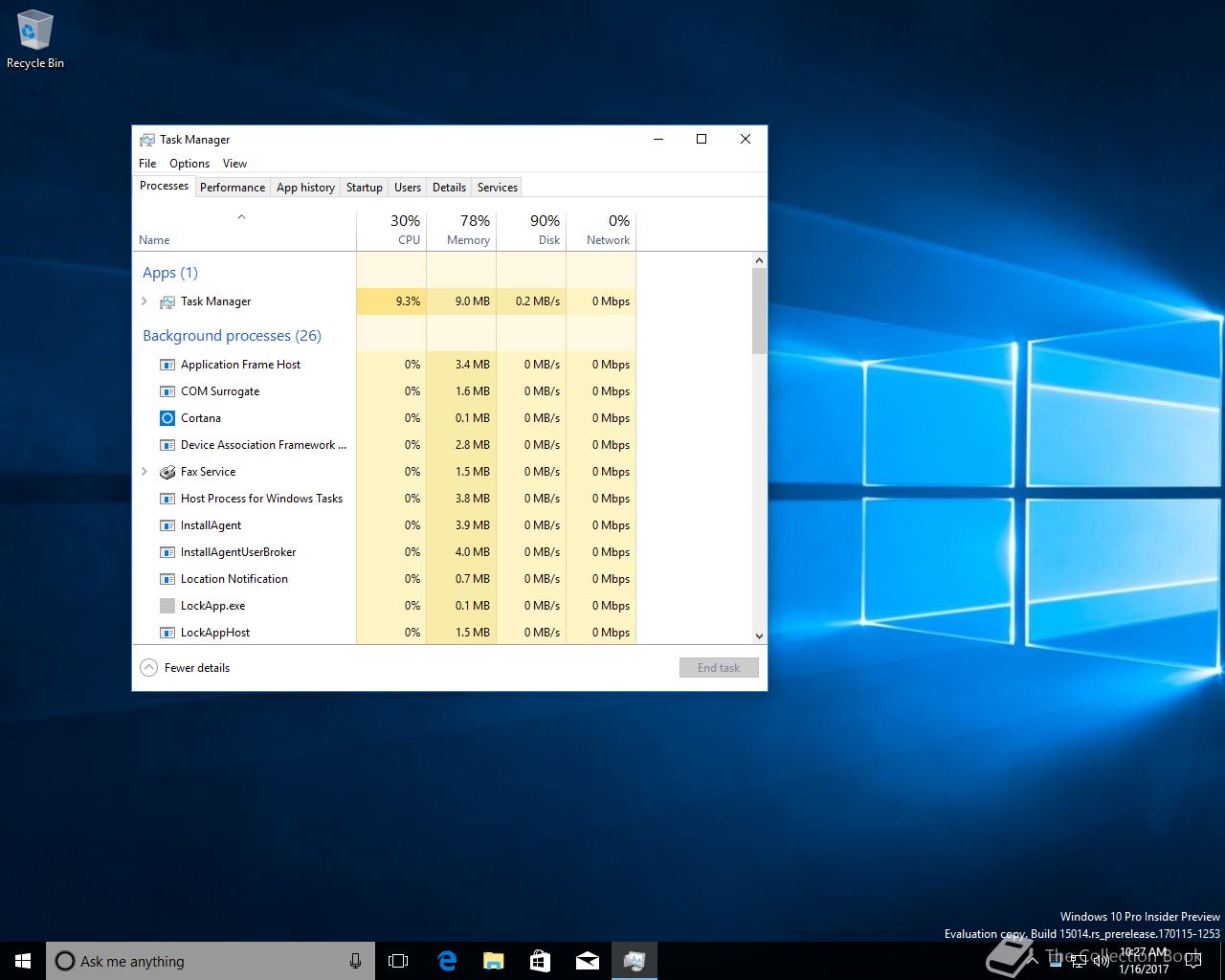Image resolution: width=1225 pixels, height=980 pixels.
Task: Select the Location Notification process name
Action: click(x=234, y=579)
